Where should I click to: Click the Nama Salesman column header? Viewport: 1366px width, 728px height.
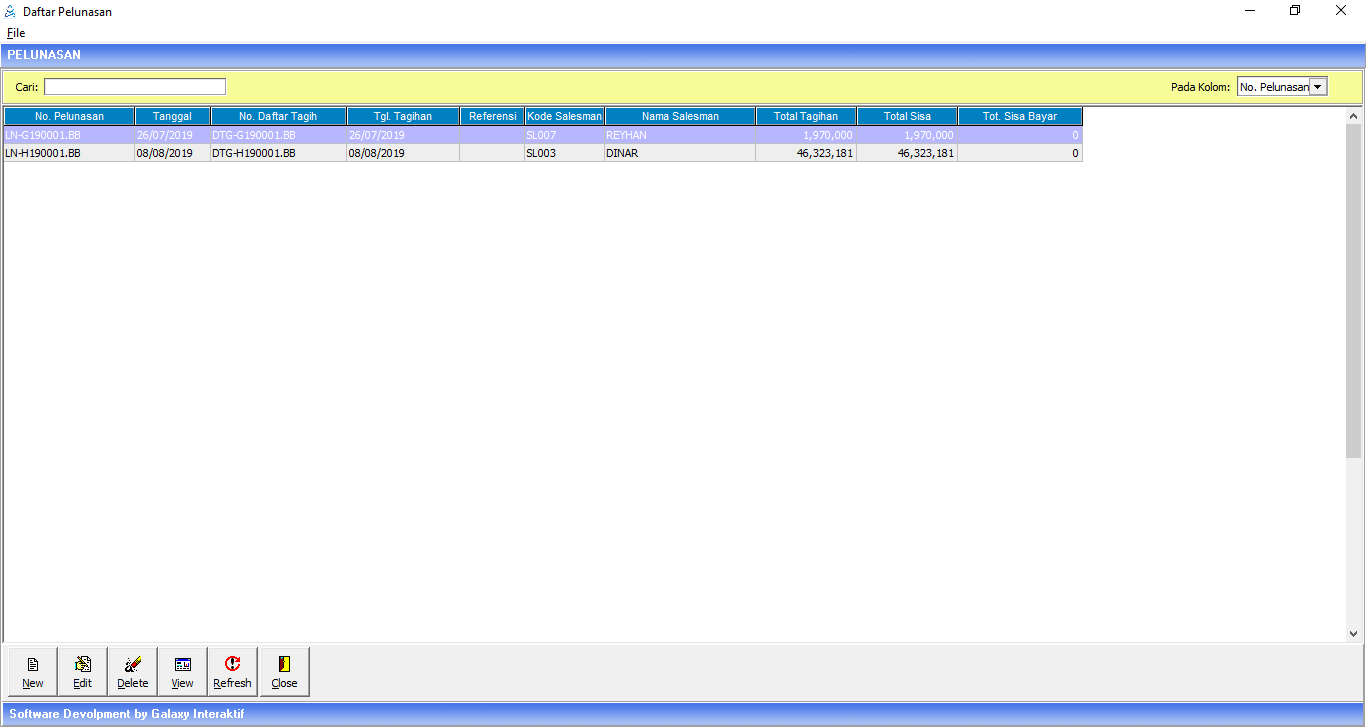pyautogui.click(x=680, y=117)
